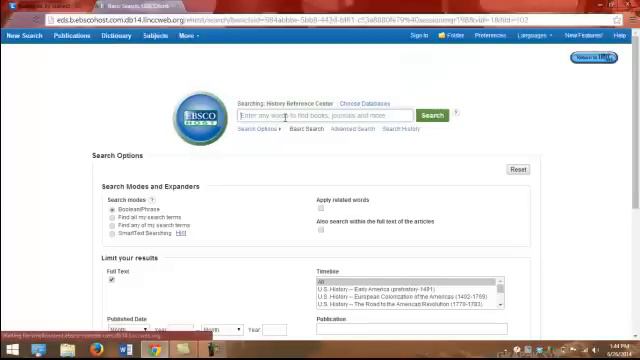Click the green Search button

(x=432, y=116)
